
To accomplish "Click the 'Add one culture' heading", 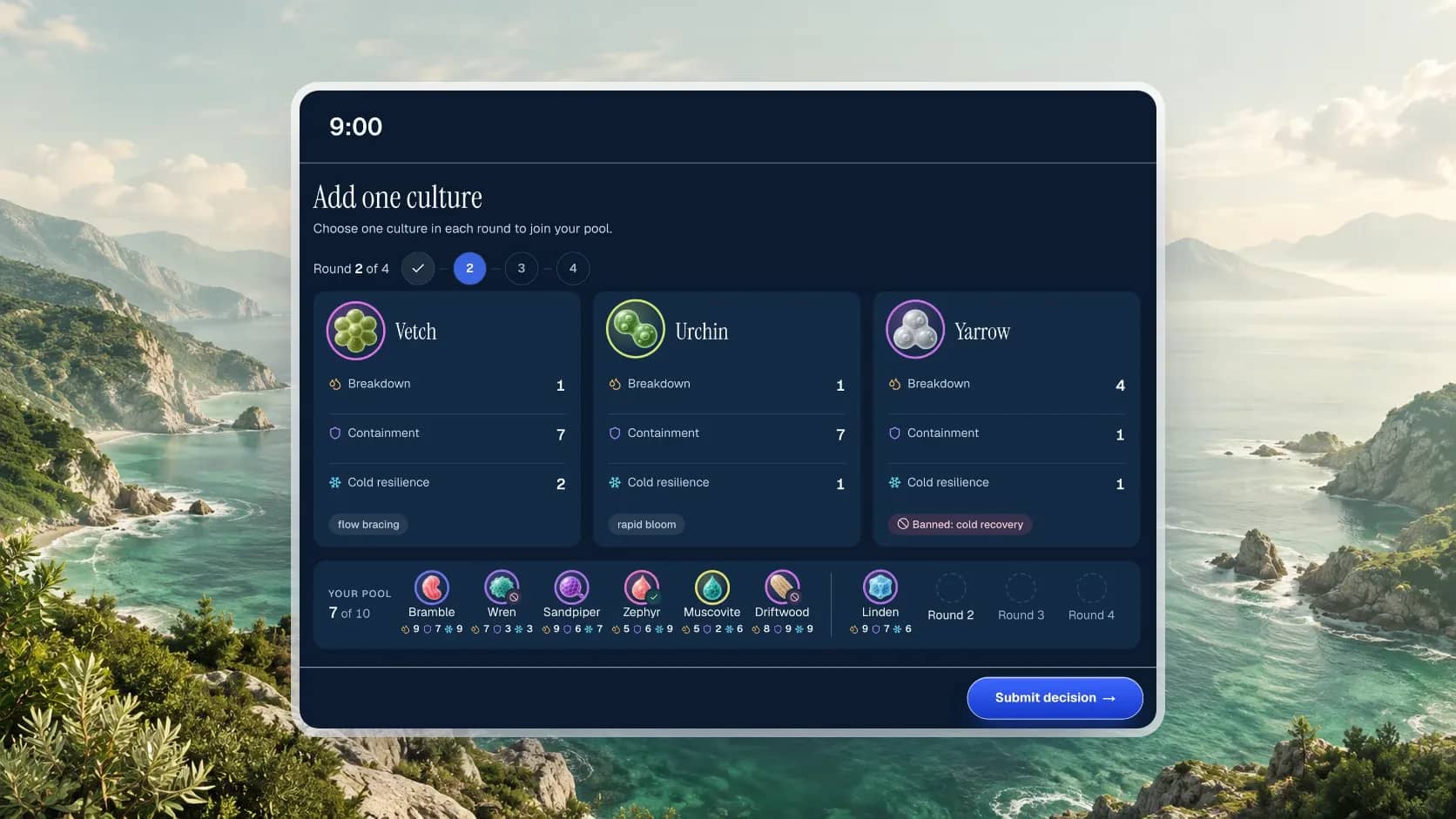I will (397, 198).
